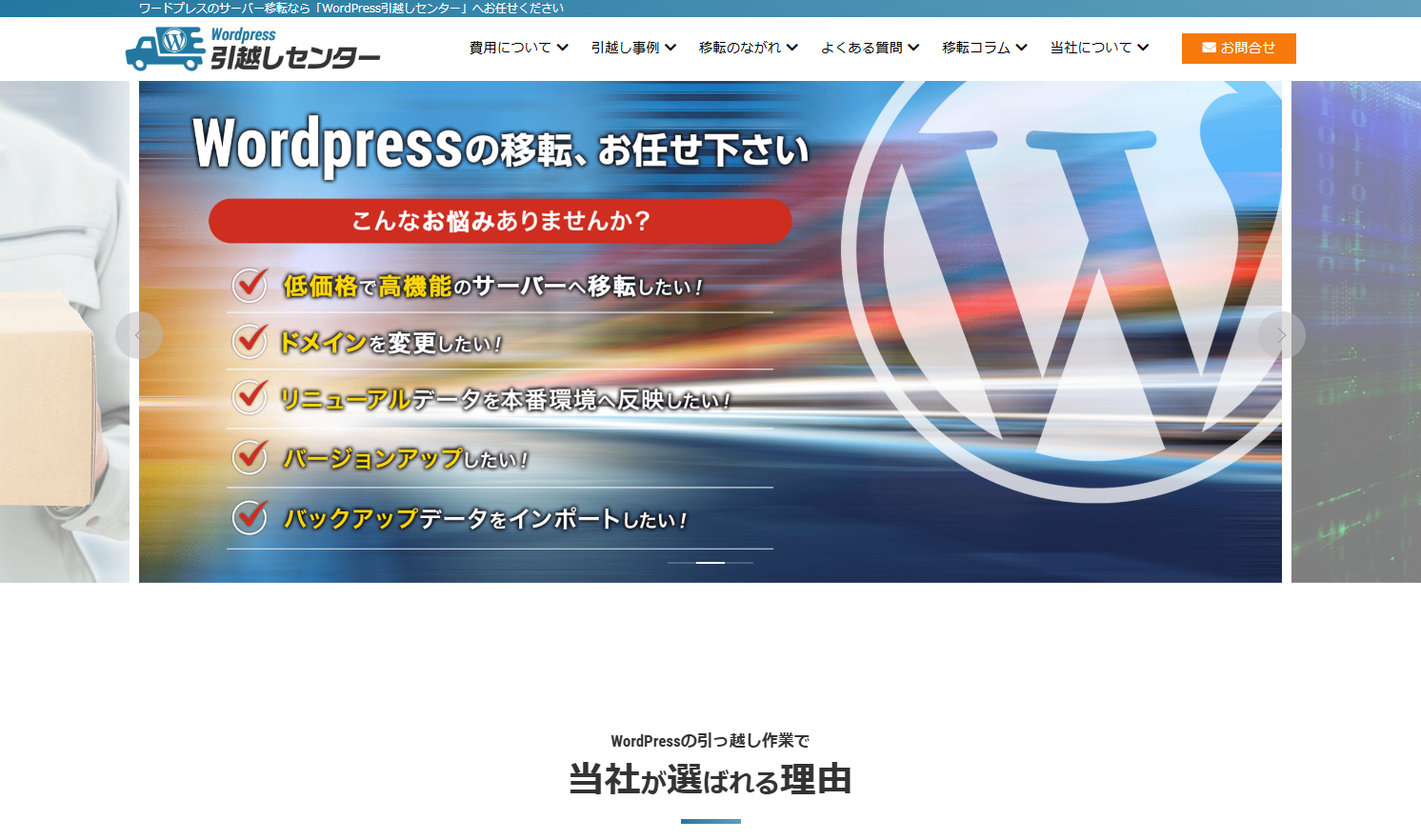This screenshot has width=1421, height=840.
Task: Click the Wordpressの移転、お任せ下さい headline
Action: [x=501, y=146]
